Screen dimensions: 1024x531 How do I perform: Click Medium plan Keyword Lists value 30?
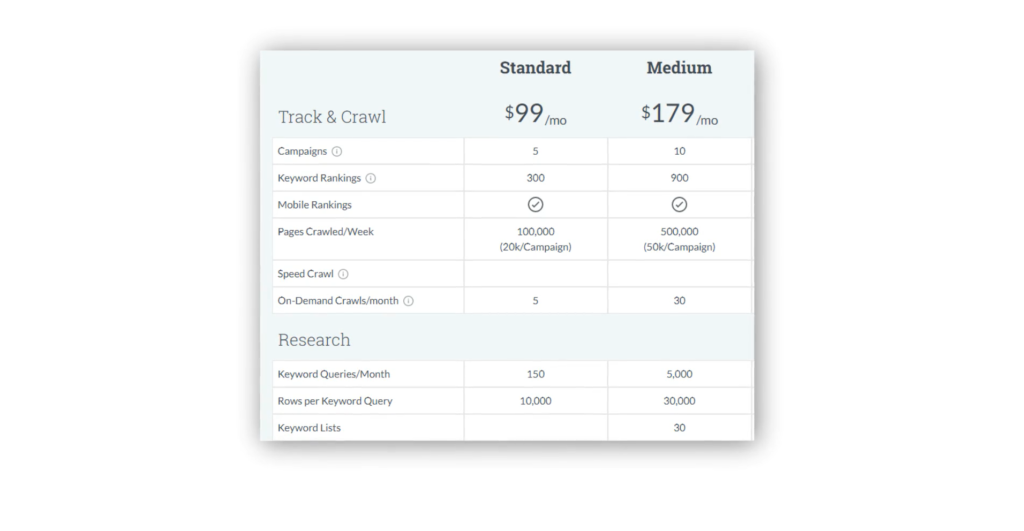(679, 428)
